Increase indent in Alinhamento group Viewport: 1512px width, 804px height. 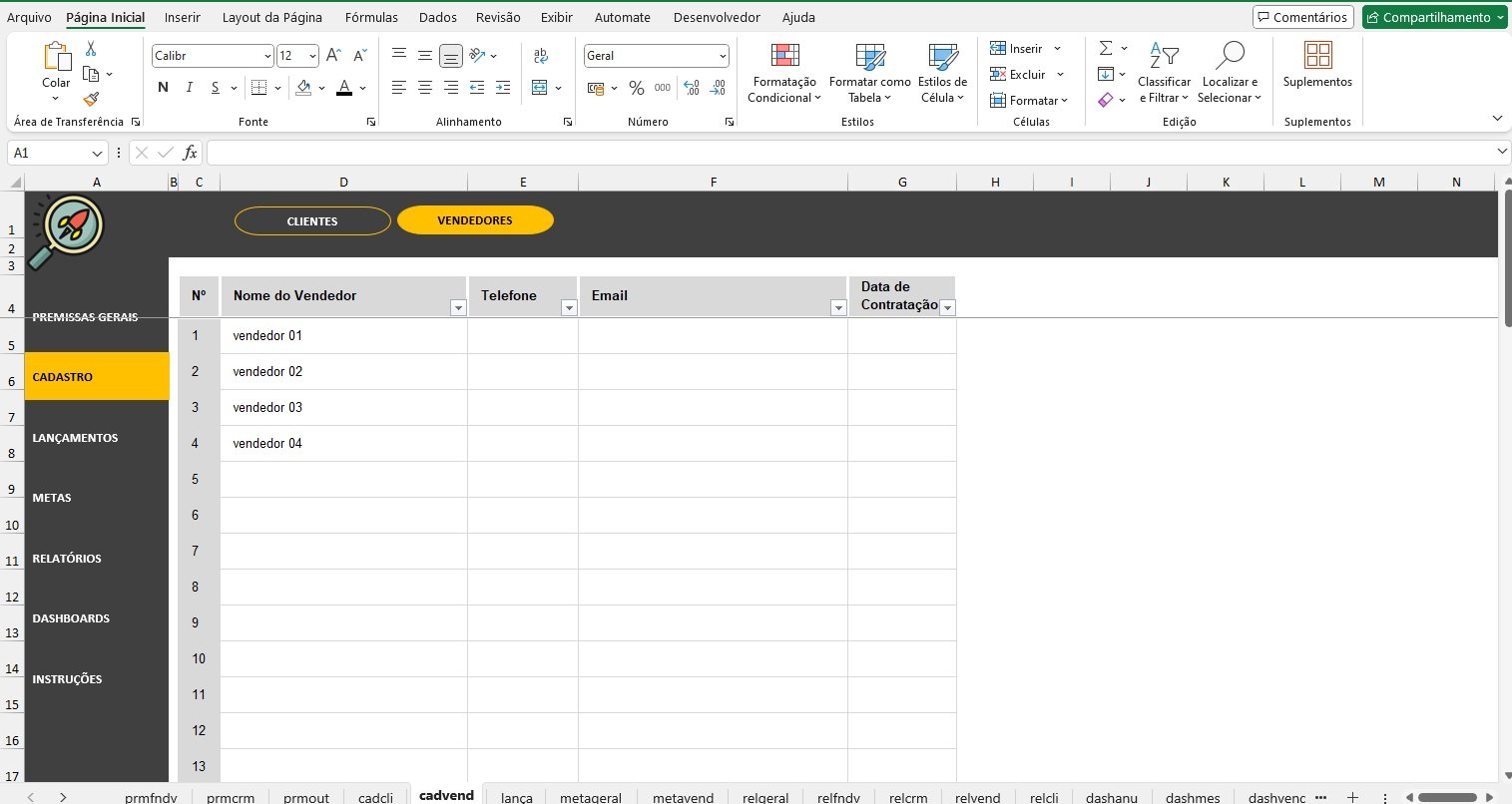coord(503,88)
